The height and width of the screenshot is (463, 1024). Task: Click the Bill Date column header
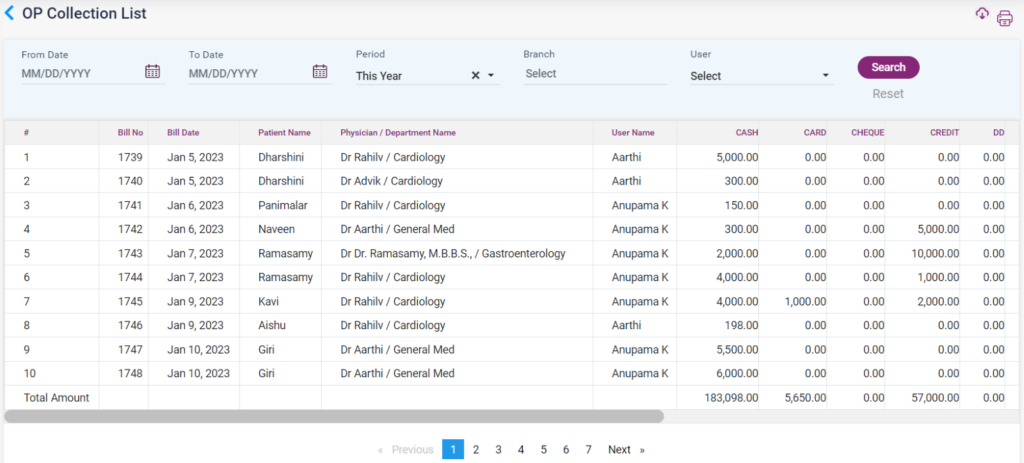pos(183,132)
